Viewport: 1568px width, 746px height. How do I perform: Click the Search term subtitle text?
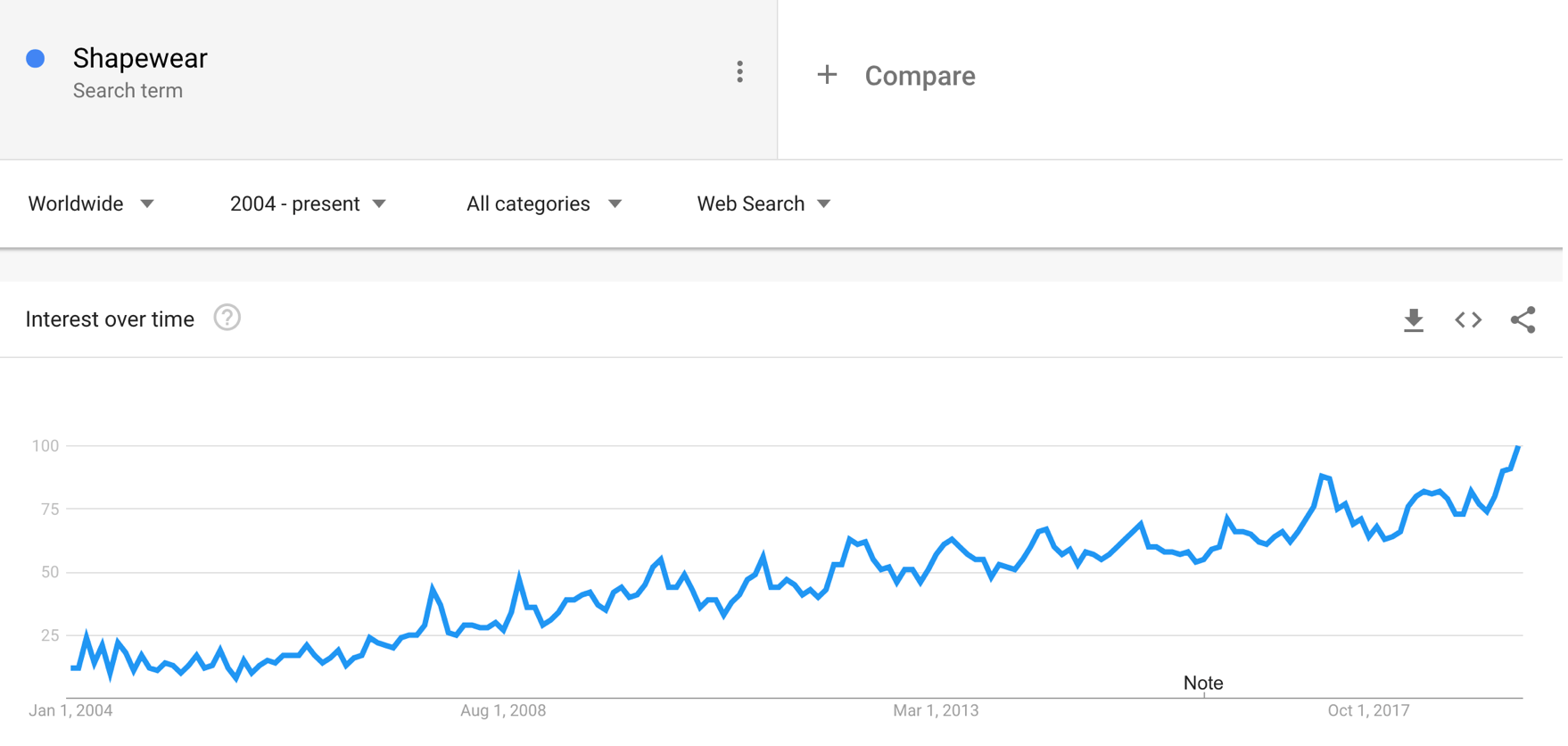[128, 91]
